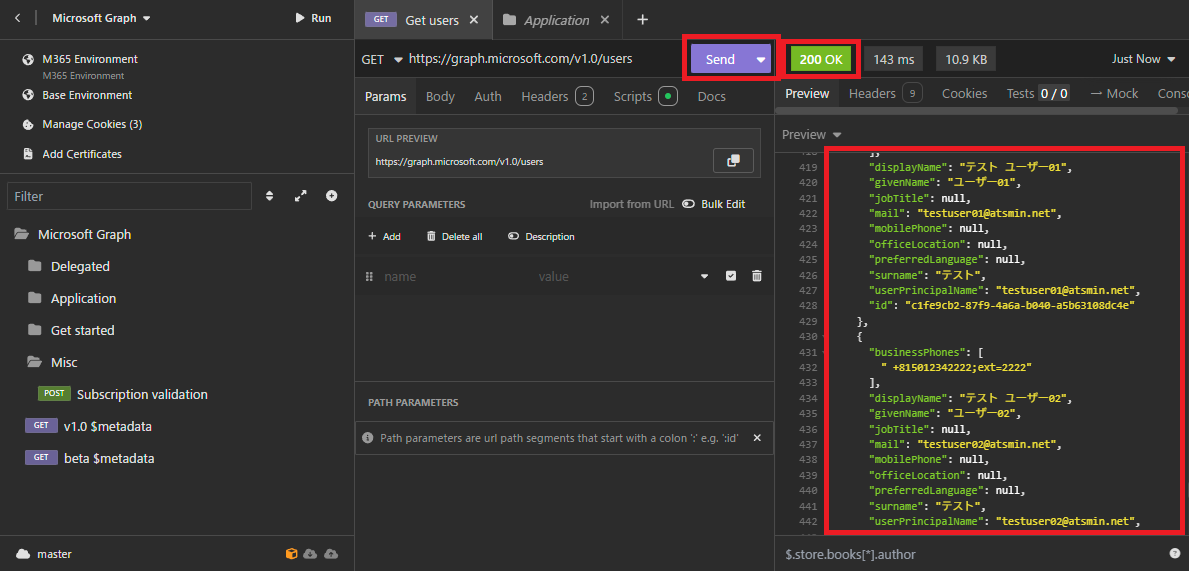Screen dimensions: 1189x571
Task: Click Delete all parameters
Action: 454,237
